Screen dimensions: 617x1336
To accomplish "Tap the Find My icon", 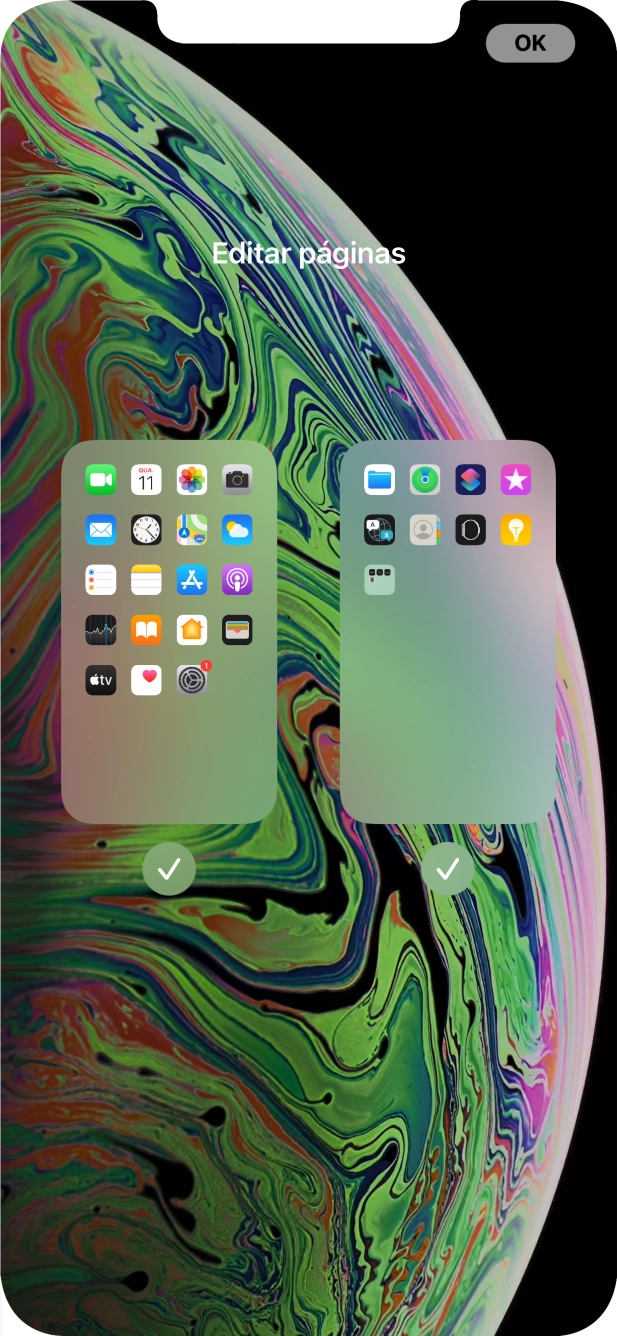I will 425,480.
